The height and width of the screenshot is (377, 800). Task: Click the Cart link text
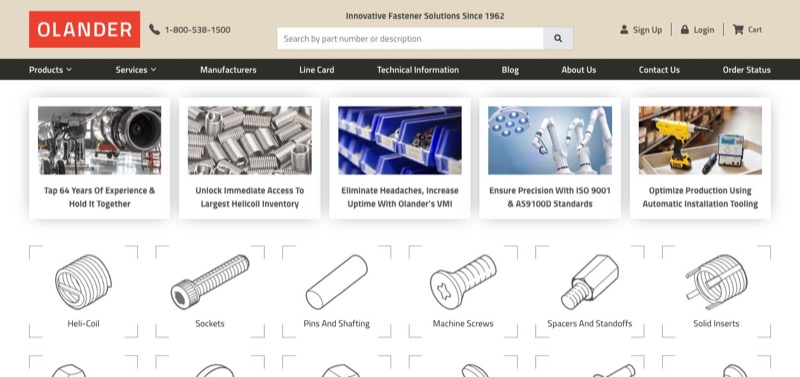(755, 30)
